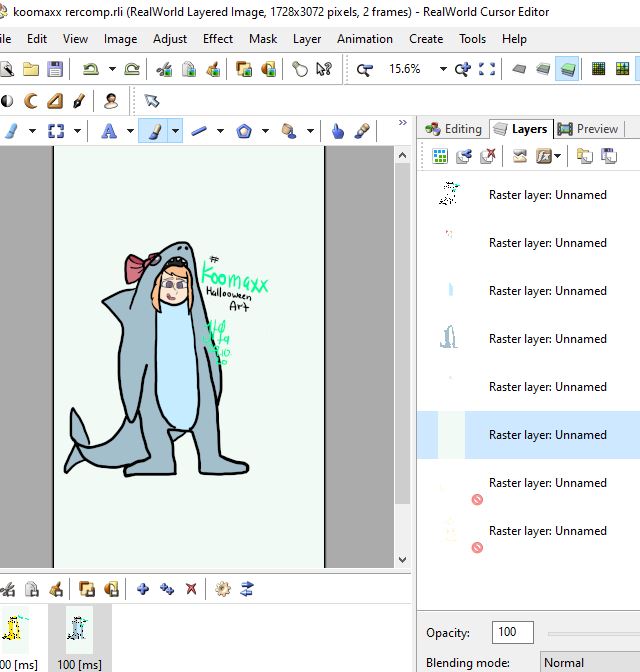Open the Animation menu
Image resolution: width=640 pixels, height=672 pixels.
364,39
